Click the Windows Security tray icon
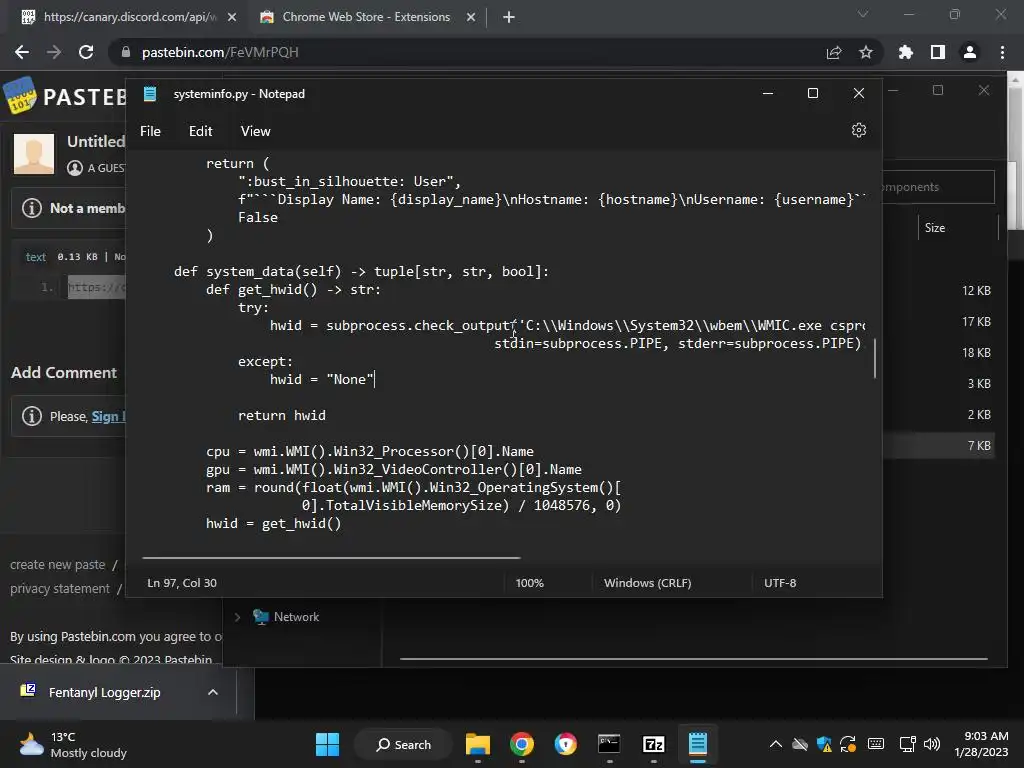Screen dimensions: 1024x768 click(x=824, y=744)
